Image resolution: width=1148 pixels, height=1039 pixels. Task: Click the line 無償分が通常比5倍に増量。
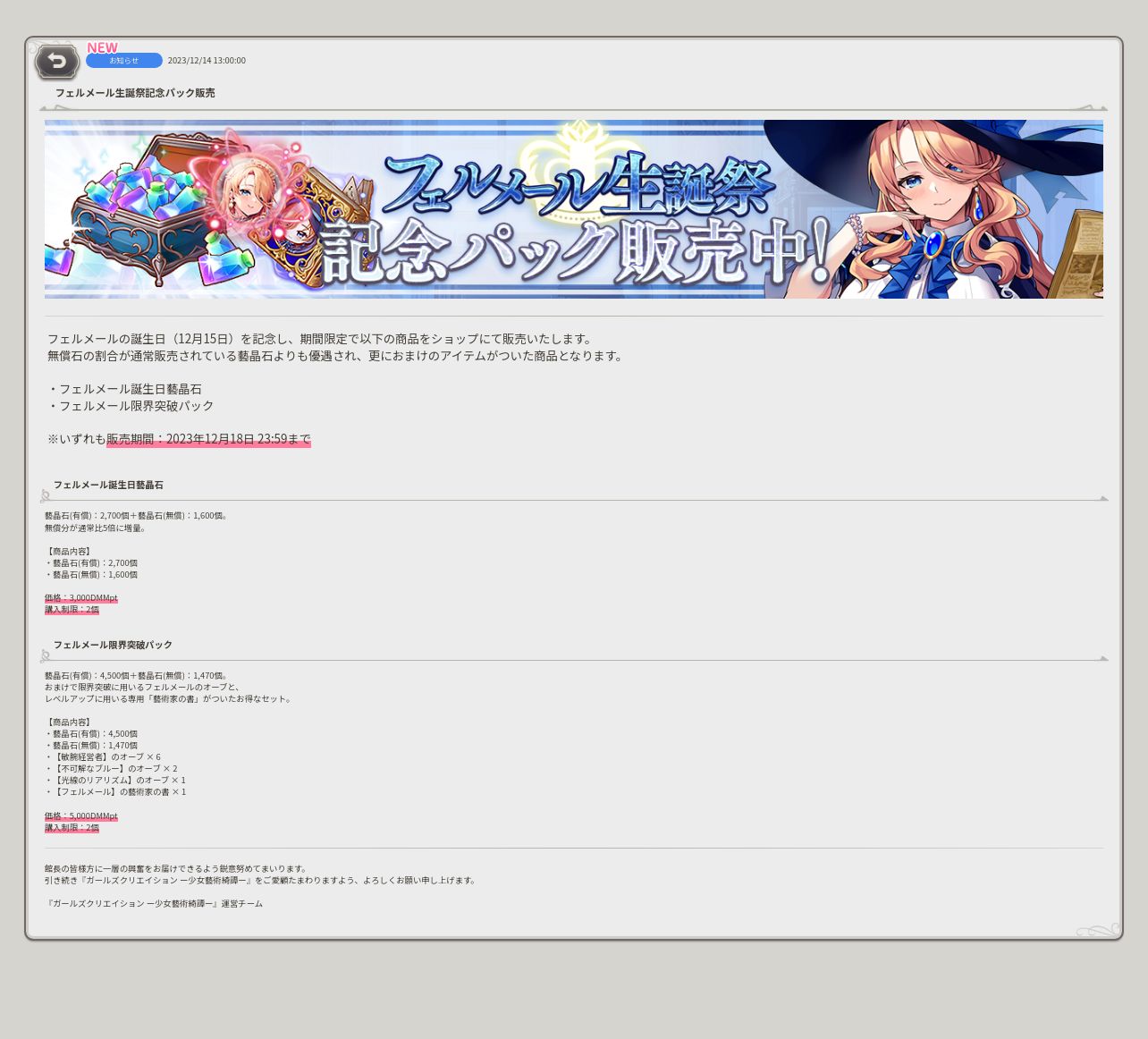(96, 528)
